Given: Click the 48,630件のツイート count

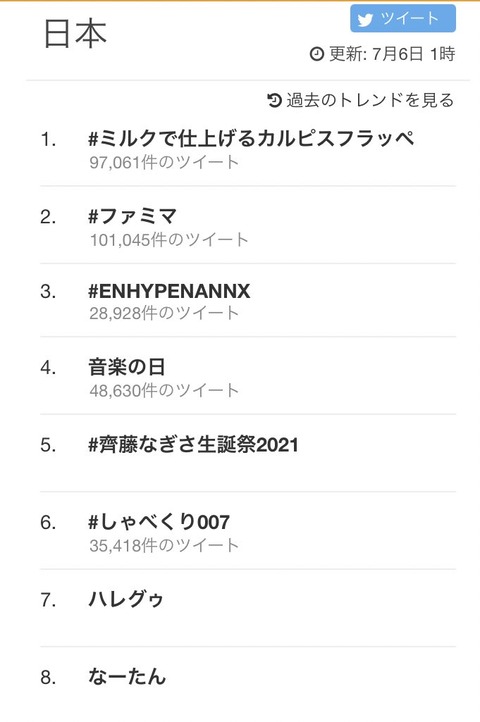Looking at the screenshot, I should coord(164,390).
